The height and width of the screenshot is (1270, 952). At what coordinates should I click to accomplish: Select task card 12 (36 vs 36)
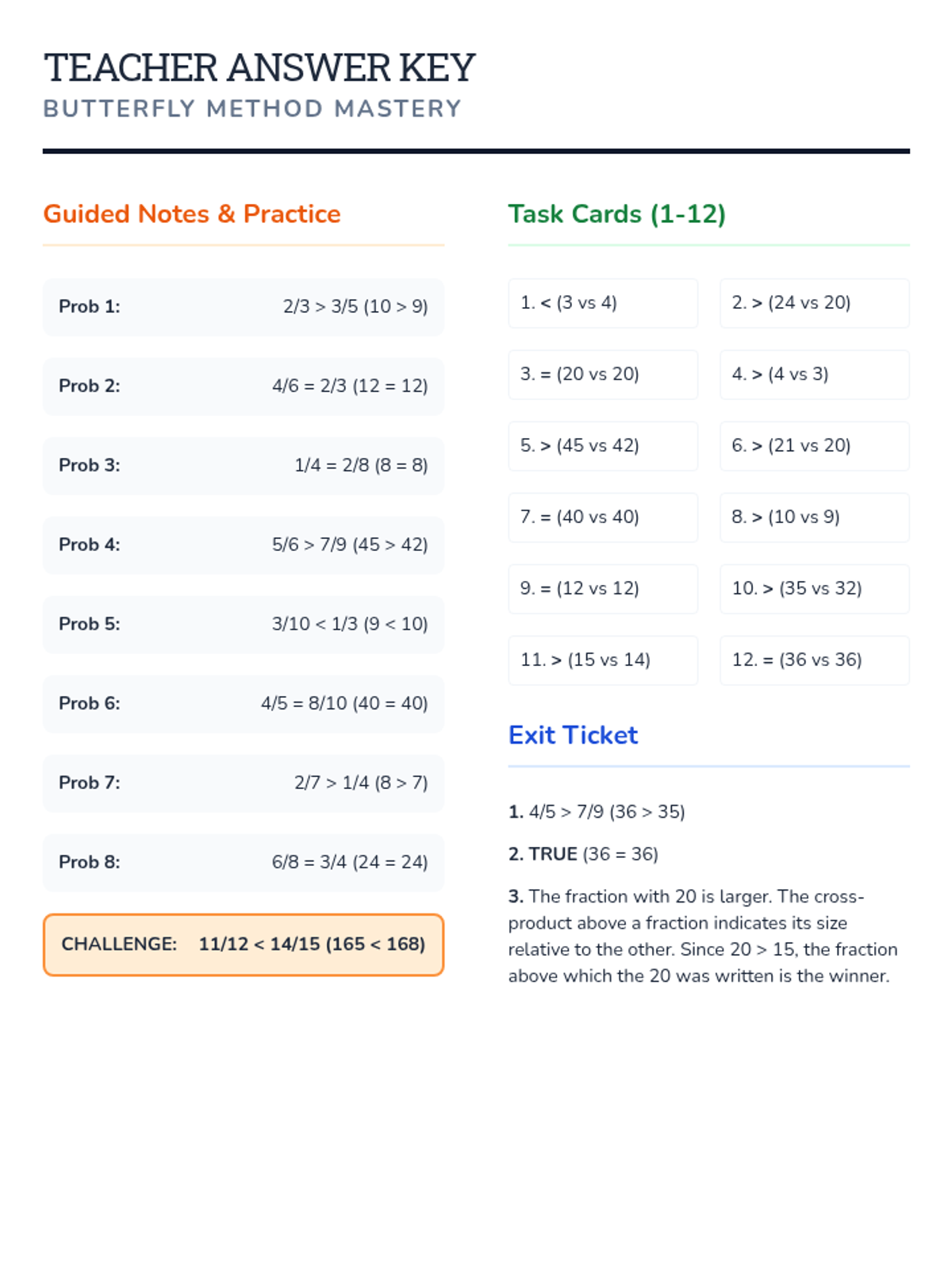click(x=814, y=660)
